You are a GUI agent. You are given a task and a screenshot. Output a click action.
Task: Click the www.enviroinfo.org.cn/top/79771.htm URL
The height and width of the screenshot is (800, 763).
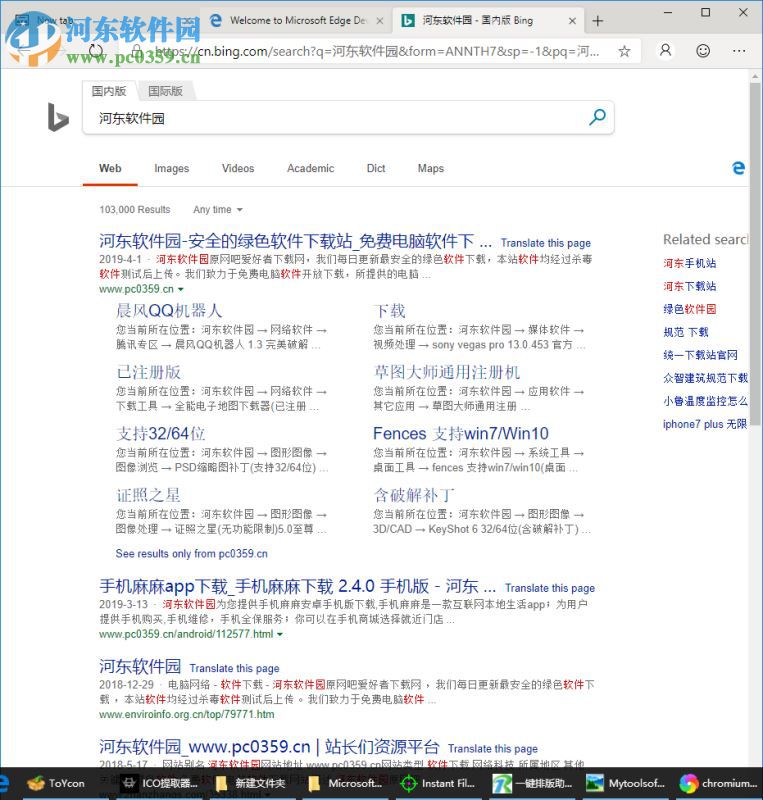(x=186, y=714)
